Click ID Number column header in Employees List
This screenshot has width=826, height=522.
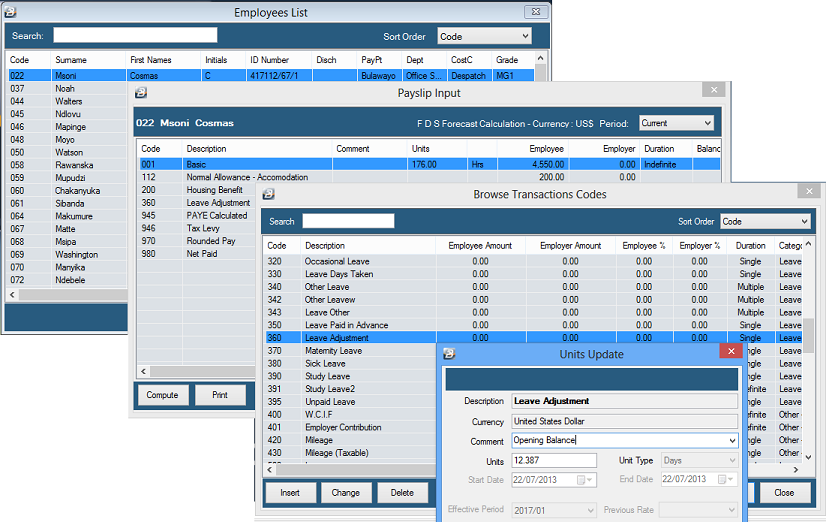point(278,60)
